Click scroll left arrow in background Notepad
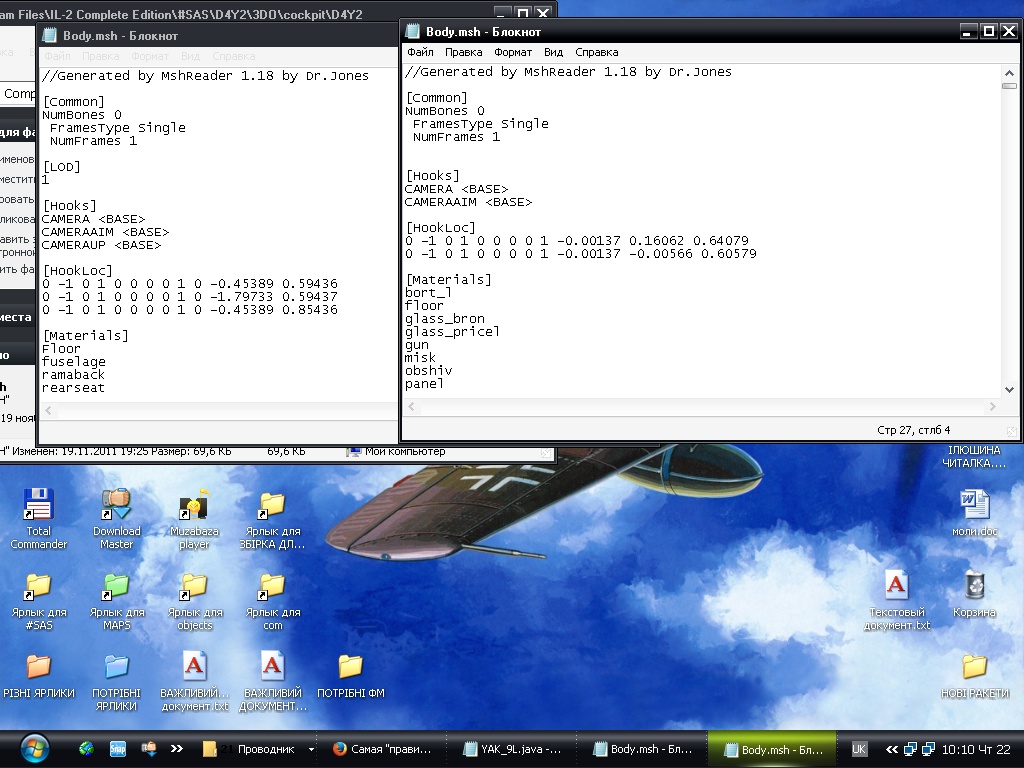 coord(48,410)
